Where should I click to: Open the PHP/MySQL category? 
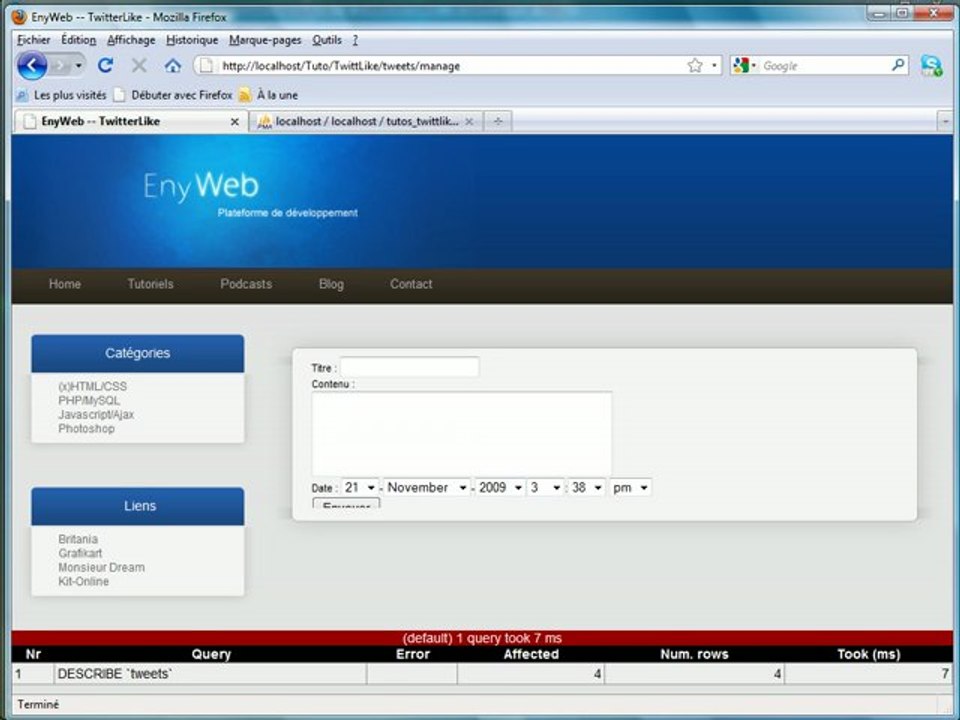pos(89,400)
